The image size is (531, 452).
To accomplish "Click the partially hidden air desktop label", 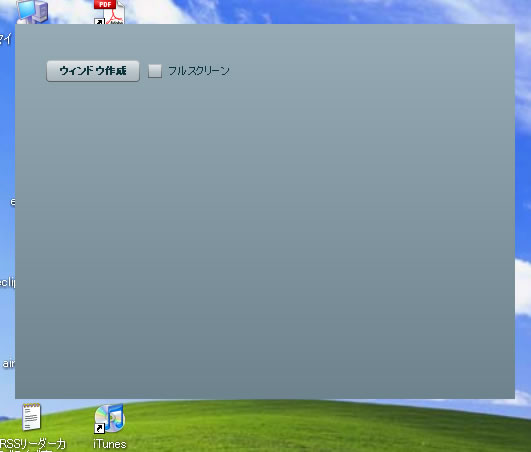I will 8,363.
